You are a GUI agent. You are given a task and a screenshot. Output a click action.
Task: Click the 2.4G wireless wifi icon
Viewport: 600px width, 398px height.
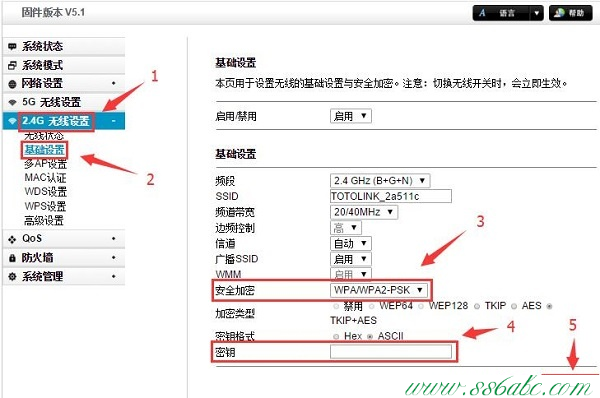(12, 121)
